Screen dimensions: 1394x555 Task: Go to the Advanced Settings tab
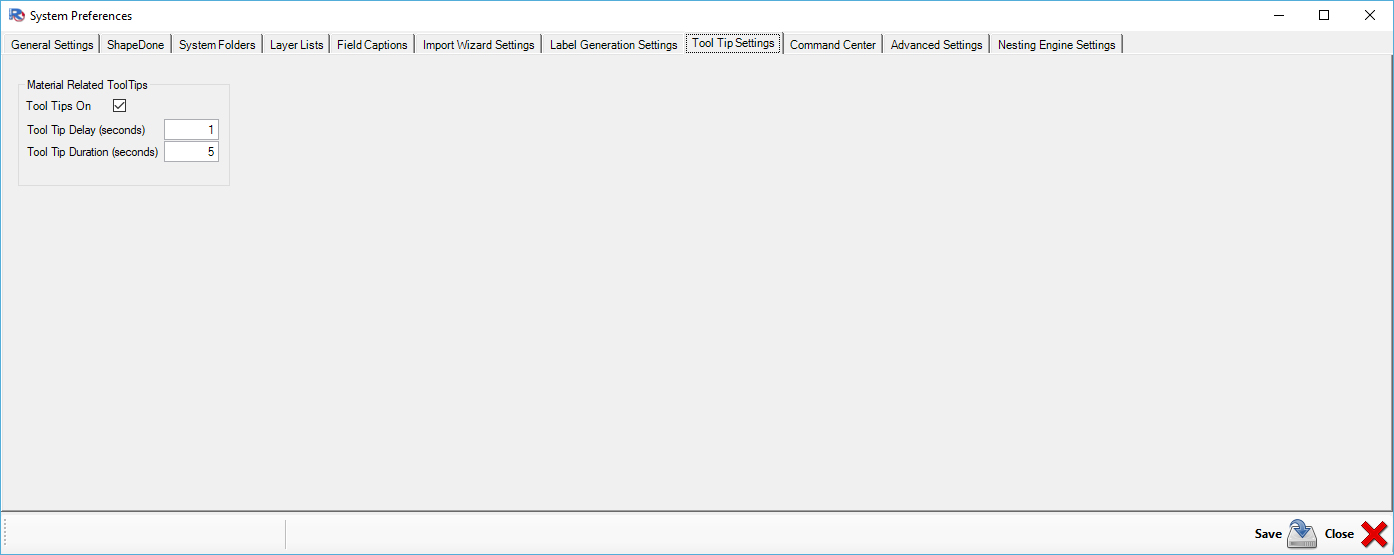point(936,45)
